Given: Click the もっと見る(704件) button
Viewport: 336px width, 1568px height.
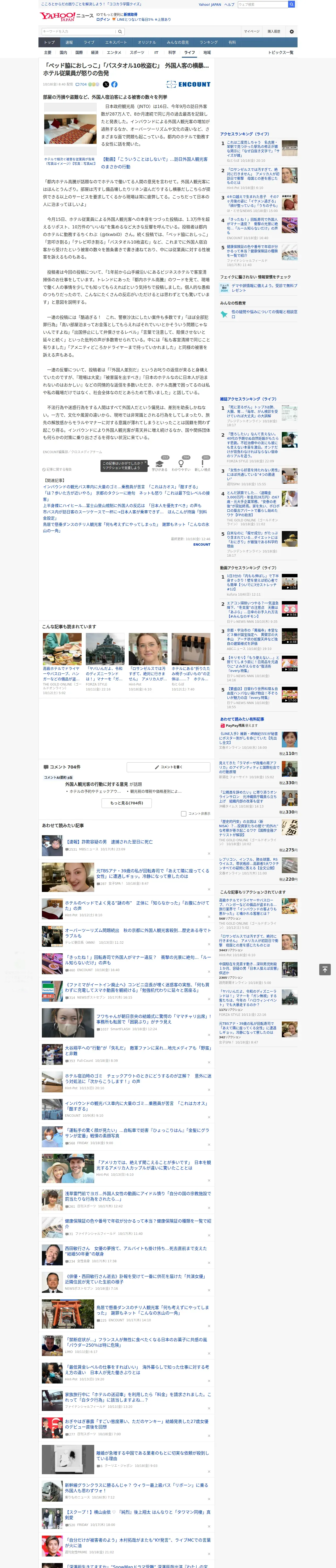Looking at the screenshot, I should (127, 803).
